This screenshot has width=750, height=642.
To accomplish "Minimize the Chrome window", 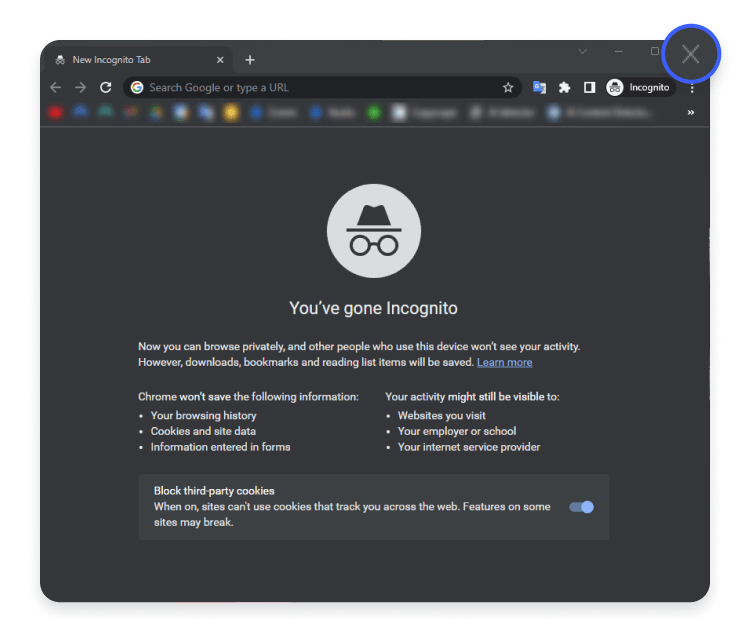I will pos(619,51).
